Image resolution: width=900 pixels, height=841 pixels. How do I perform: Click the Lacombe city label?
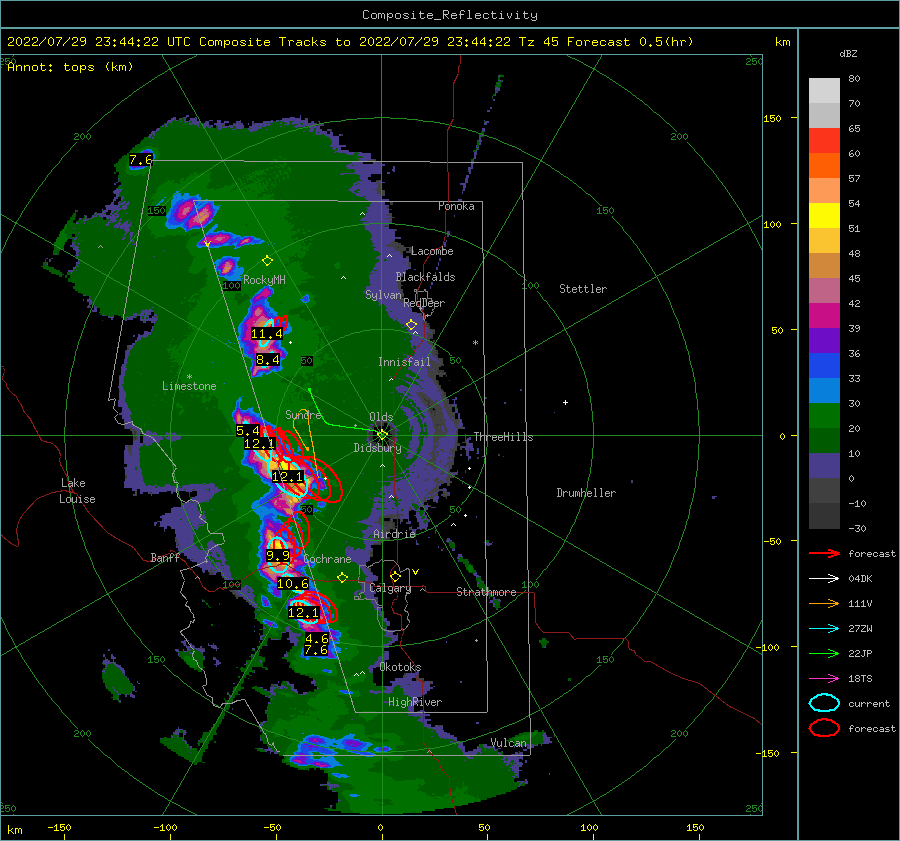(432, 251)
